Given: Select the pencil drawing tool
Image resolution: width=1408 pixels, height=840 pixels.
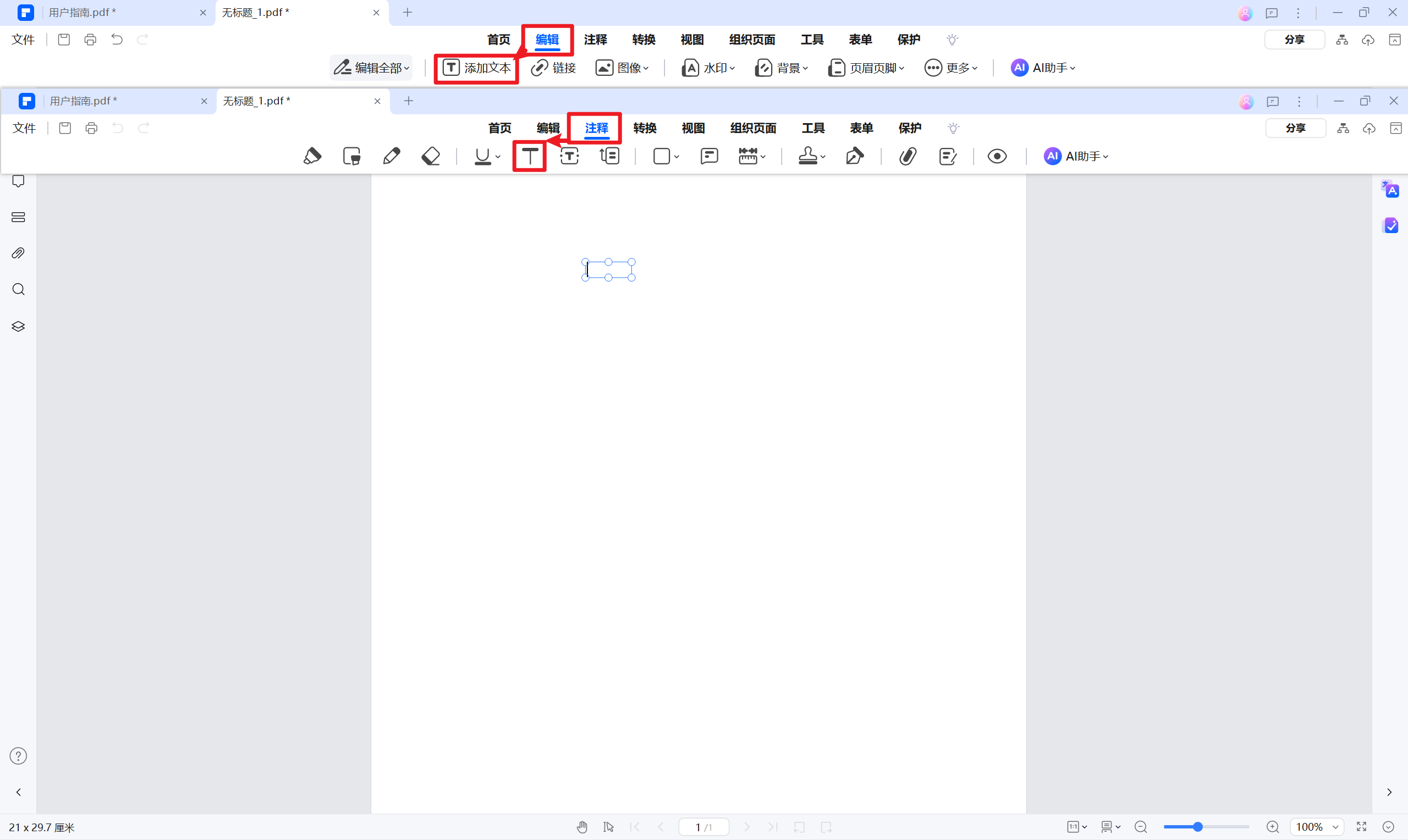Looking at the screenshot, I should coord(391,156).
